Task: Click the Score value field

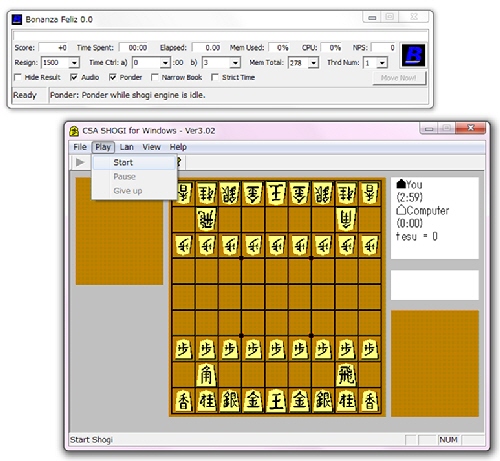Action: [53, 48]
